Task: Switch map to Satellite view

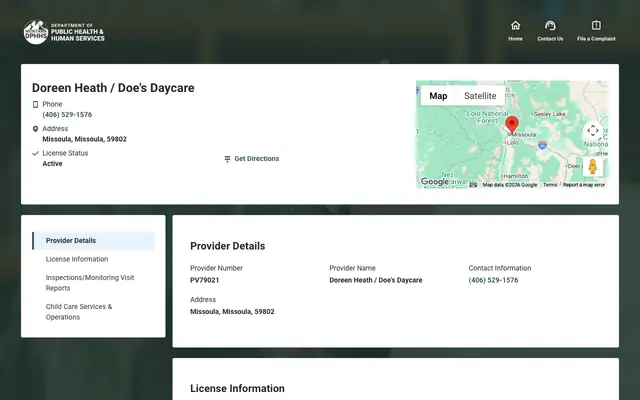Action: (480, 96)
